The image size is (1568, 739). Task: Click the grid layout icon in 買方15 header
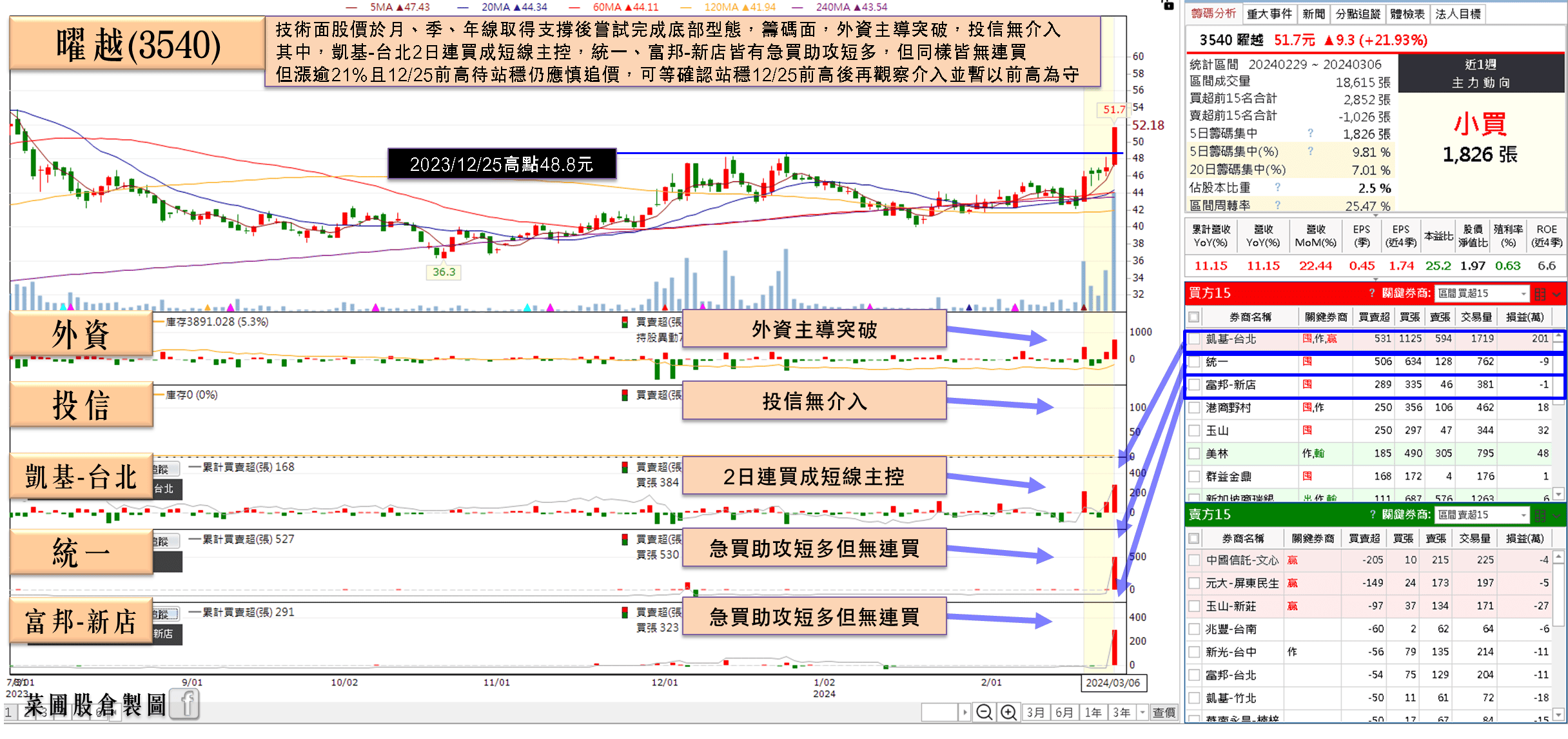click(1540, 293)
